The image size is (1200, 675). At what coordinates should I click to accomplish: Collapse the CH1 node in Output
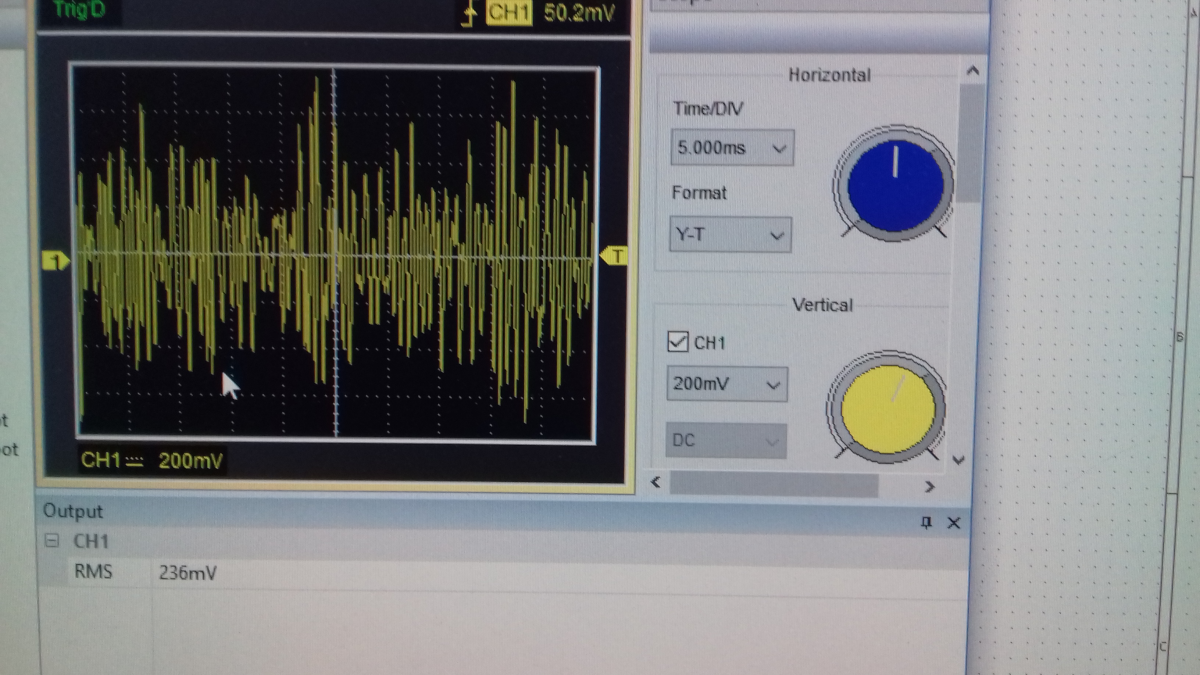click(x=53, y=542)
